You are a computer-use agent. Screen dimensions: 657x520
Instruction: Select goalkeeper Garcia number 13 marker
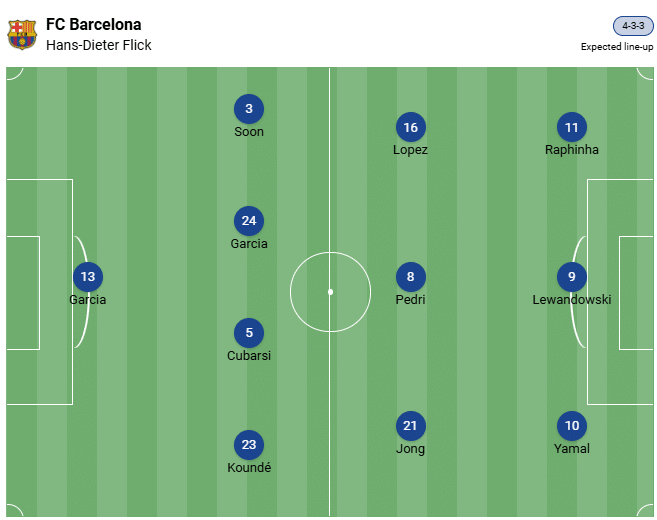click(x=88, y=277)
